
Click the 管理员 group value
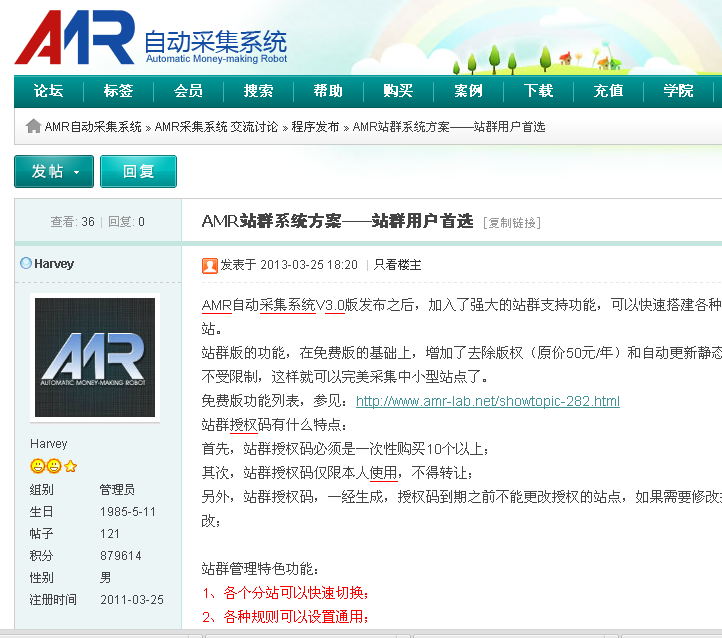tap(117, 489)
